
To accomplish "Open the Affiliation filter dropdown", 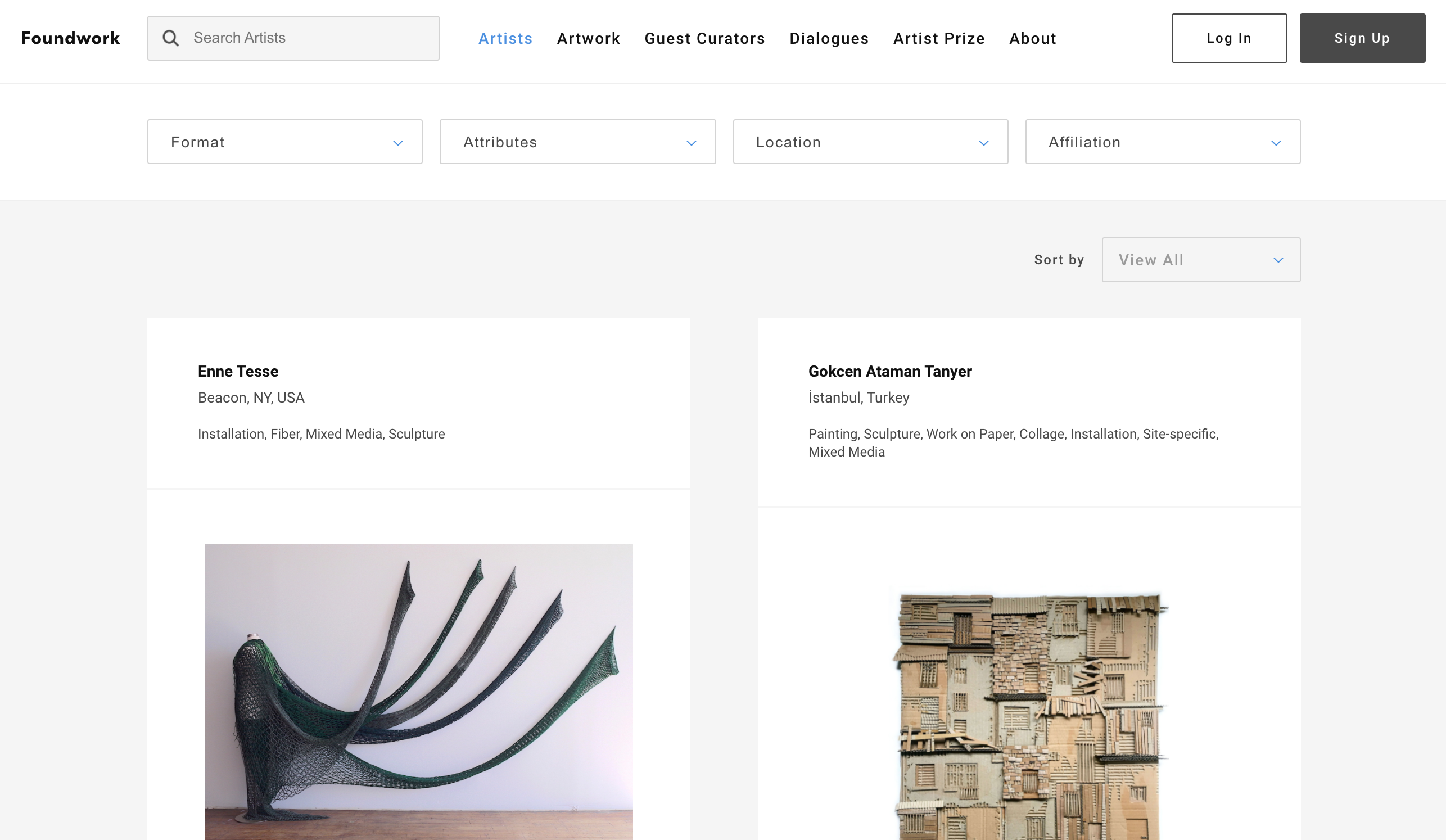I will point(1163,142).
